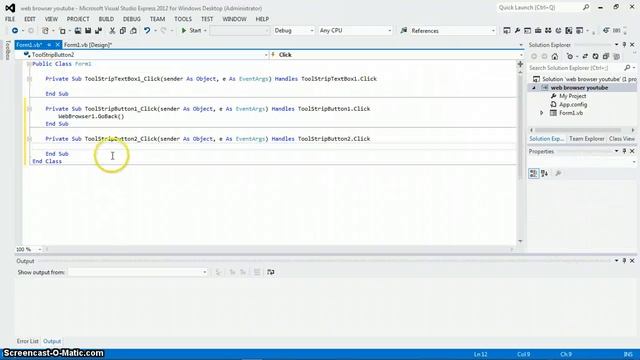Start debugging with the Start button
The height and width of the screenshot is (360, 640).
(x=191, y=31)
